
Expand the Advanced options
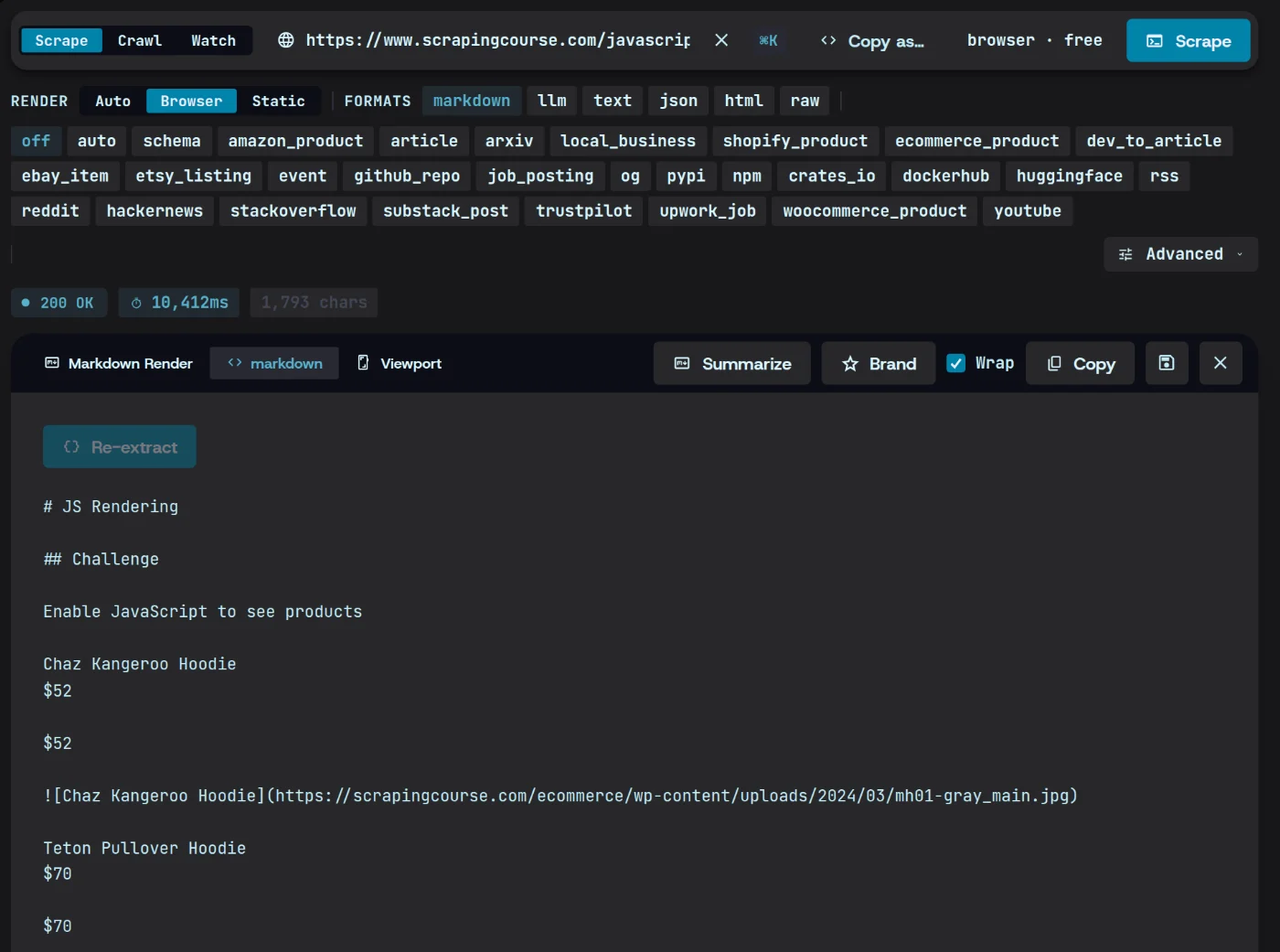(x=1180, y=254)
